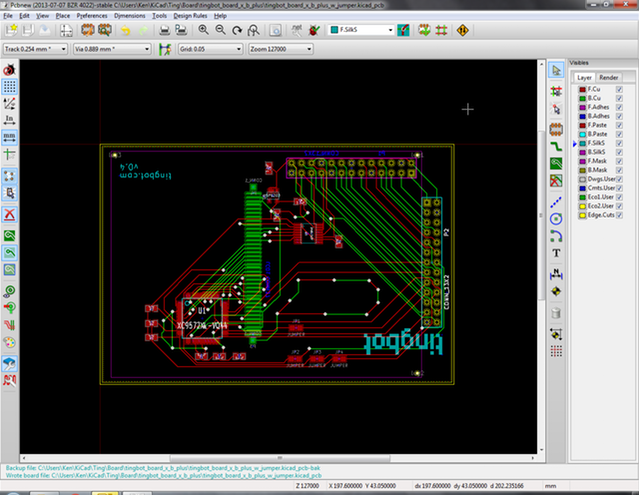Set units to millimeters
This screenshot has height=495, width=639.
(x=9, y=136)
